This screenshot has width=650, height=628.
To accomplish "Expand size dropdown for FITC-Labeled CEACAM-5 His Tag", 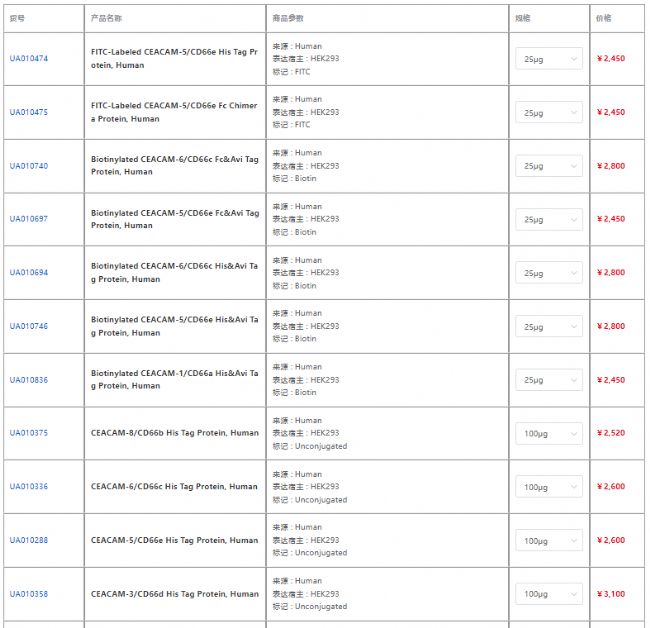I will click(548, 59).
